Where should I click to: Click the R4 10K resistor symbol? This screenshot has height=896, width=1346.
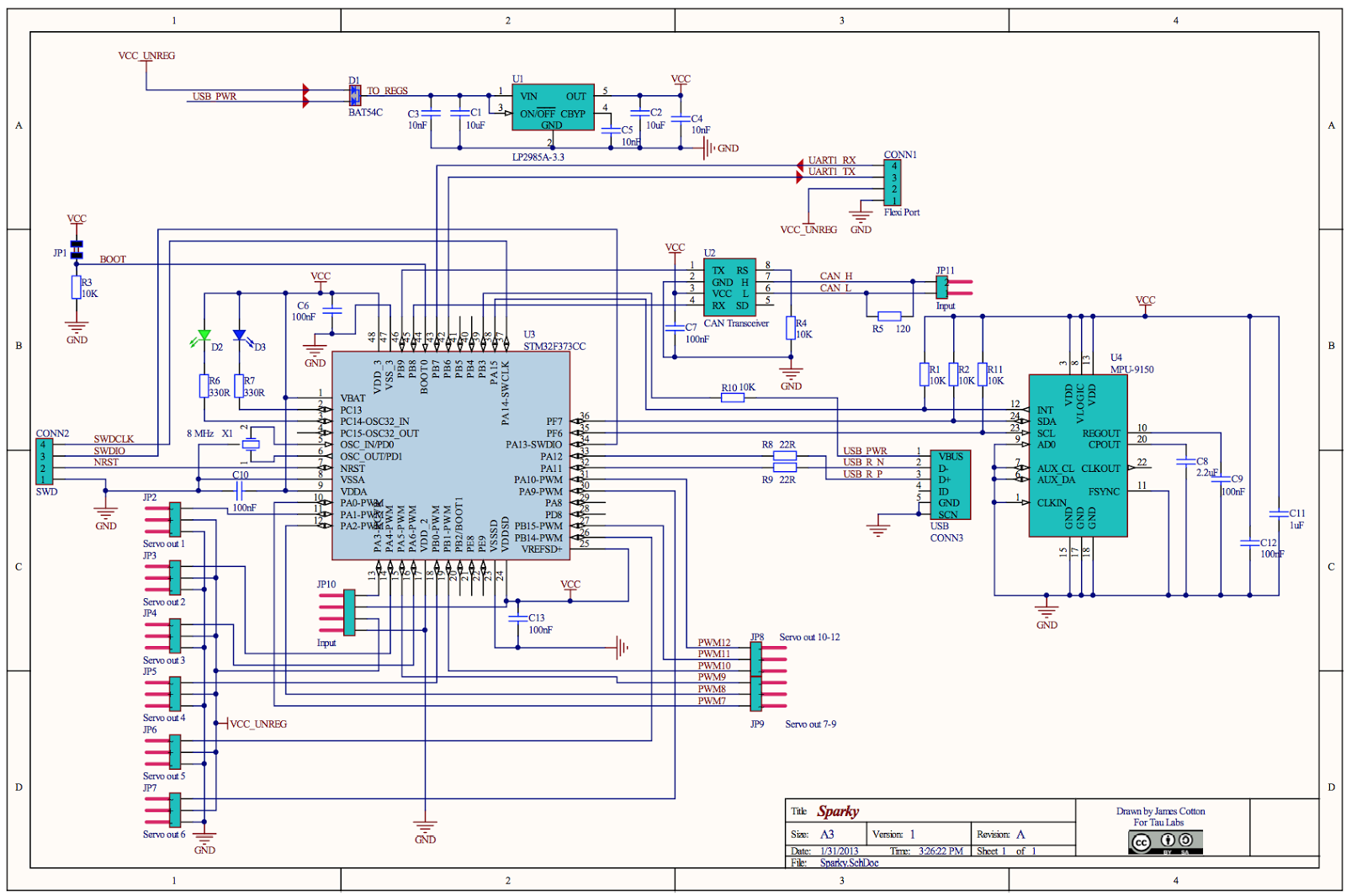coord(791,328)
